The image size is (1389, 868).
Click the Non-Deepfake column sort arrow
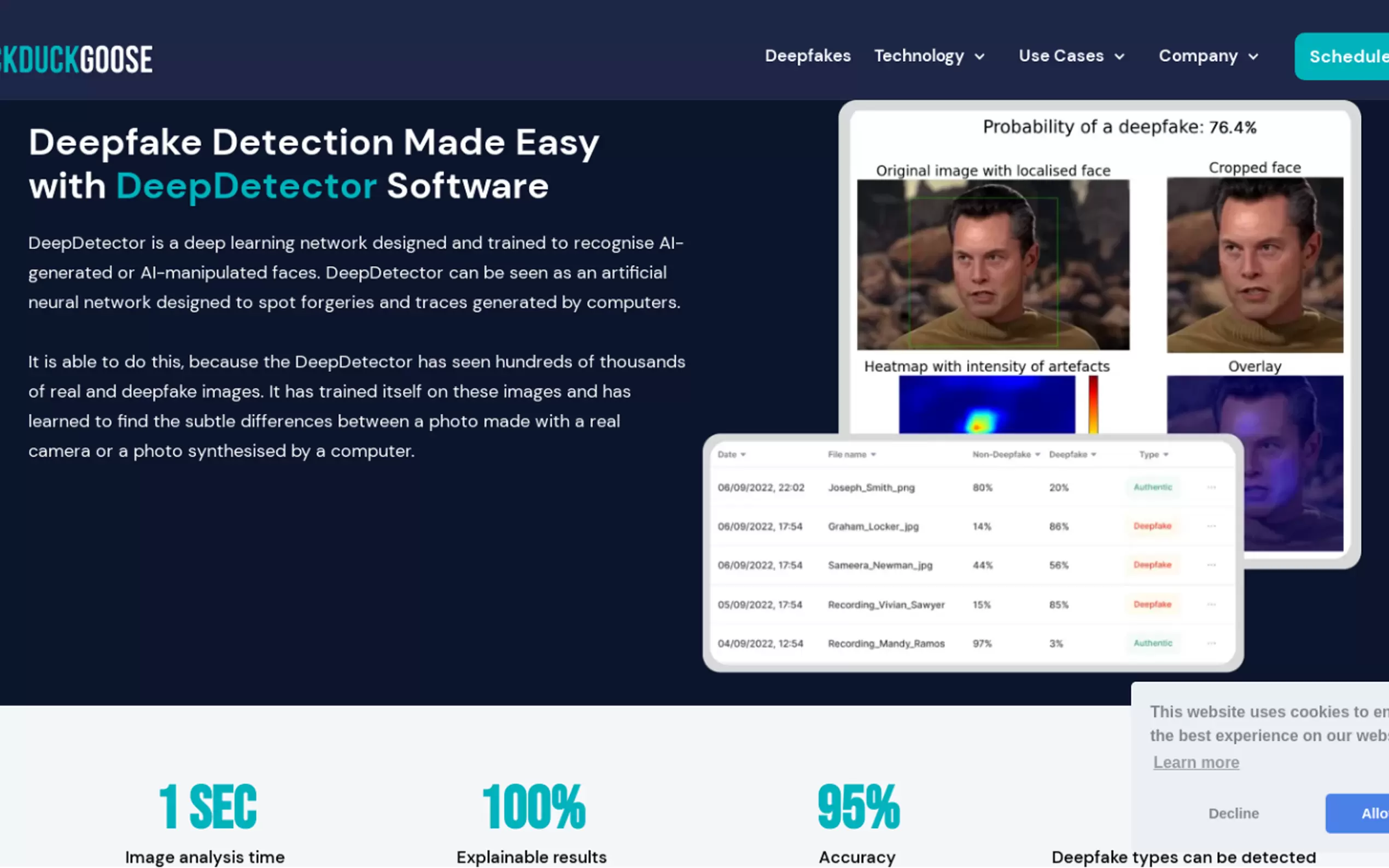(x=1037, y=455)
